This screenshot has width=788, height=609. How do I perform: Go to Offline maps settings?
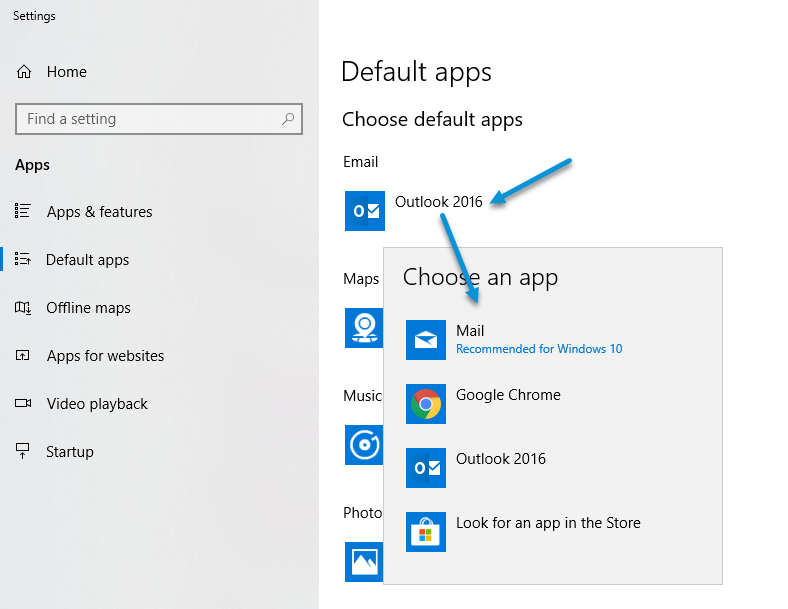coord(159,308)
